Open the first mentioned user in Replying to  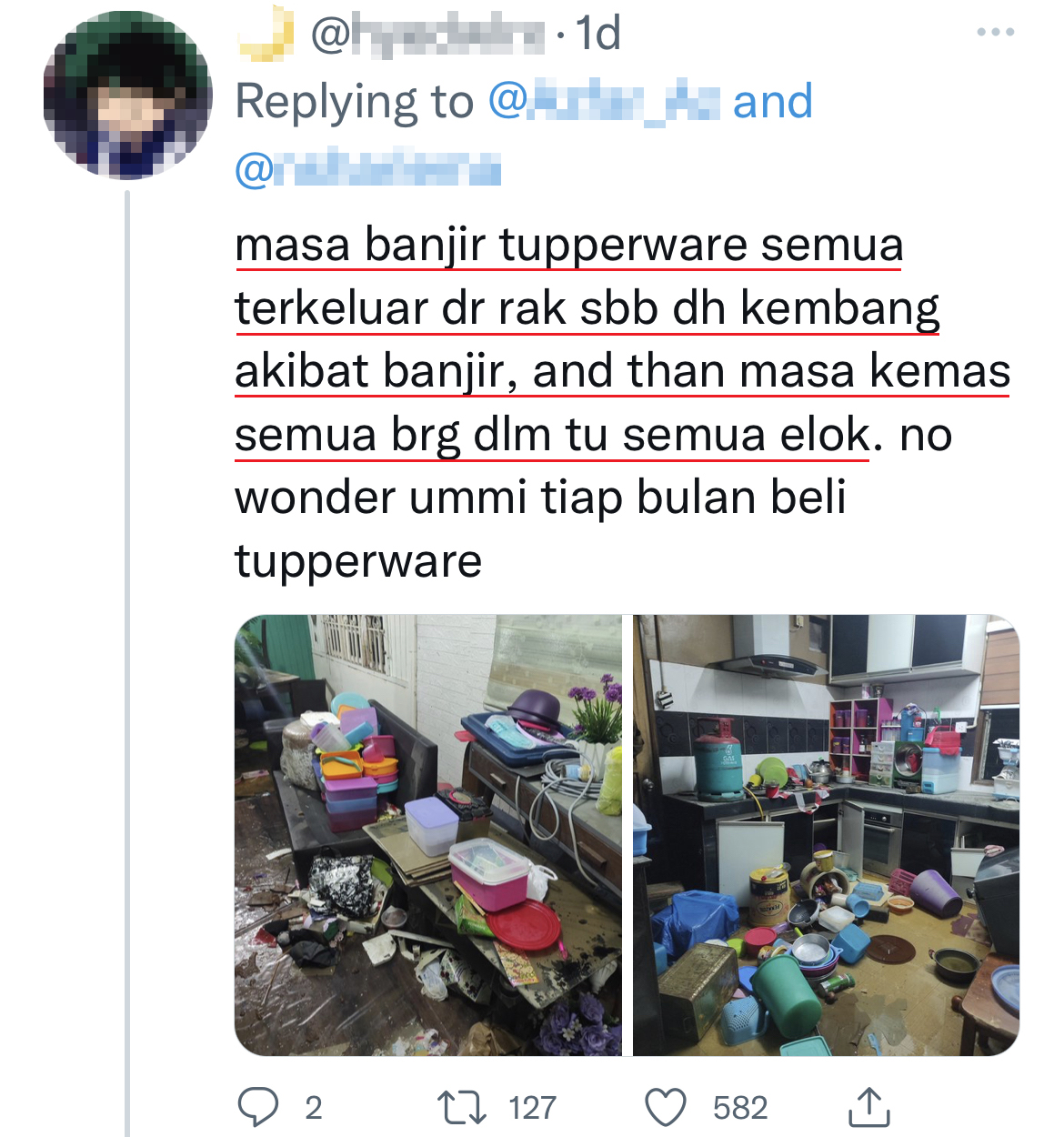[x=604, y=101]
